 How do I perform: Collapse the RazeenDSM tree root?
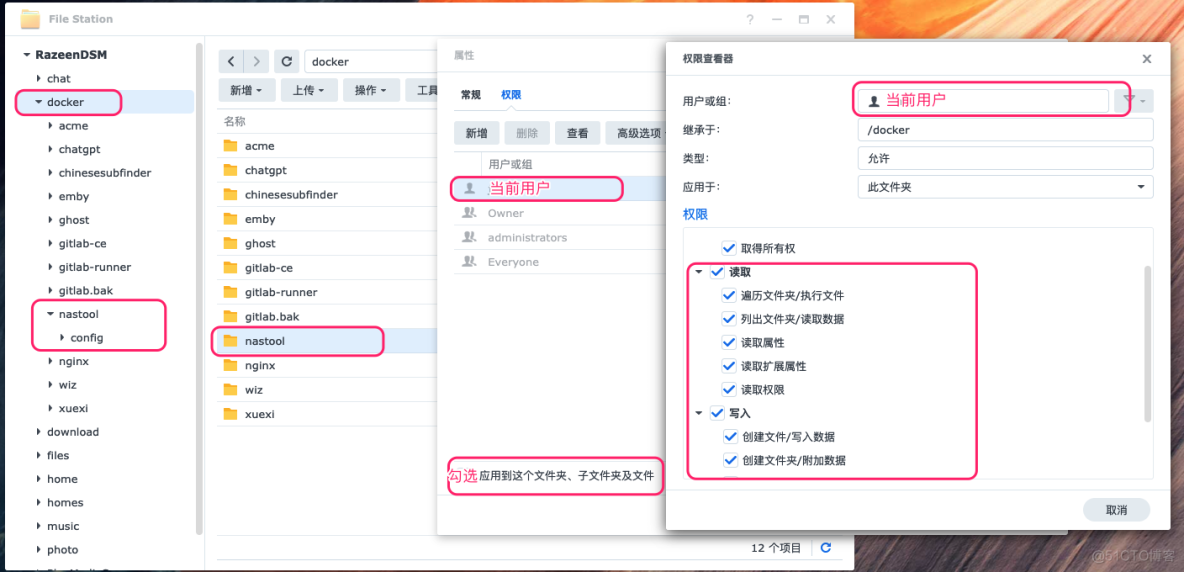pos(27,55)
